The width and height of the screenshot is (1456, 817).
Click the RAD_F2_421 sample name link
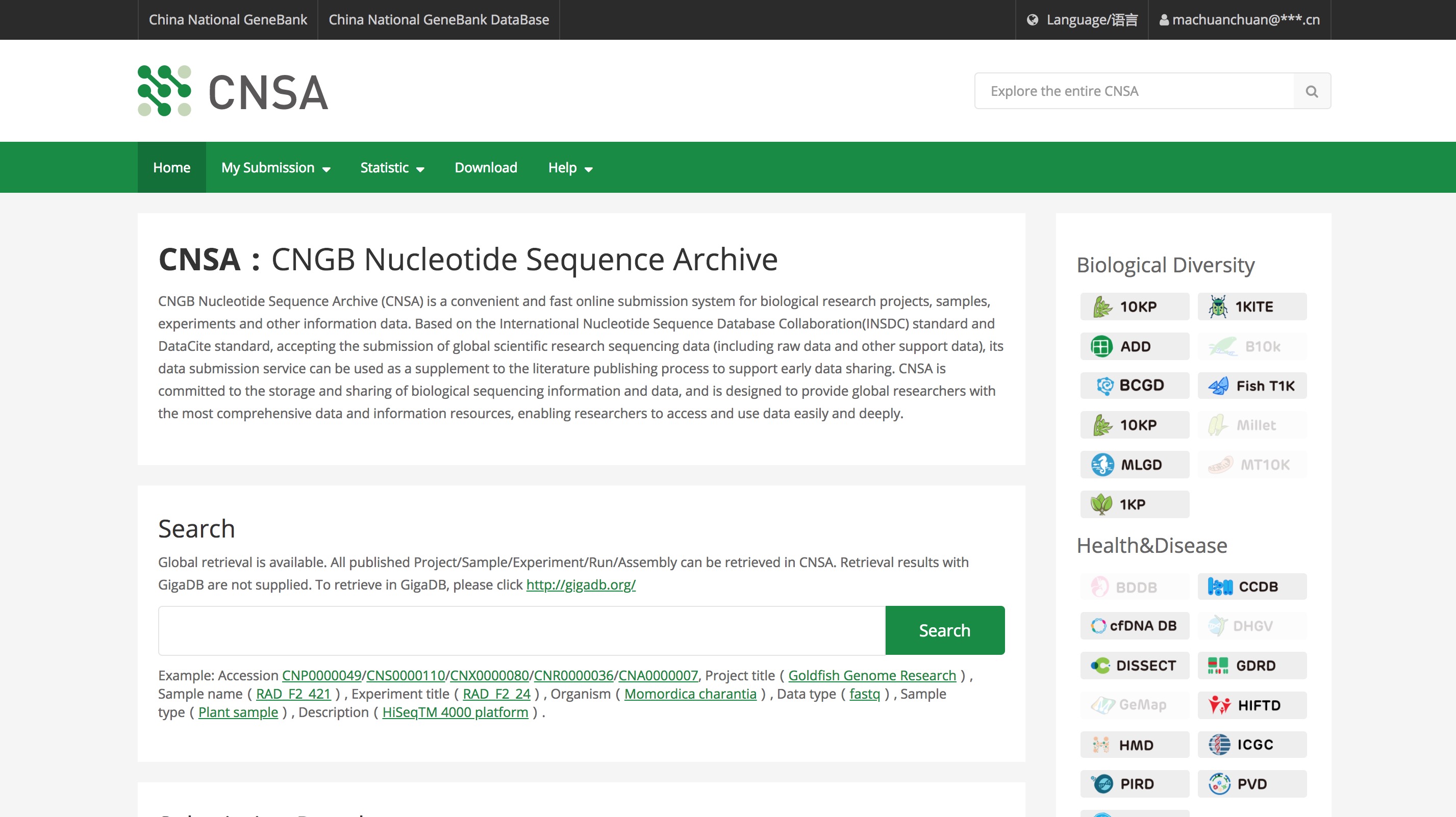(293, 694)
